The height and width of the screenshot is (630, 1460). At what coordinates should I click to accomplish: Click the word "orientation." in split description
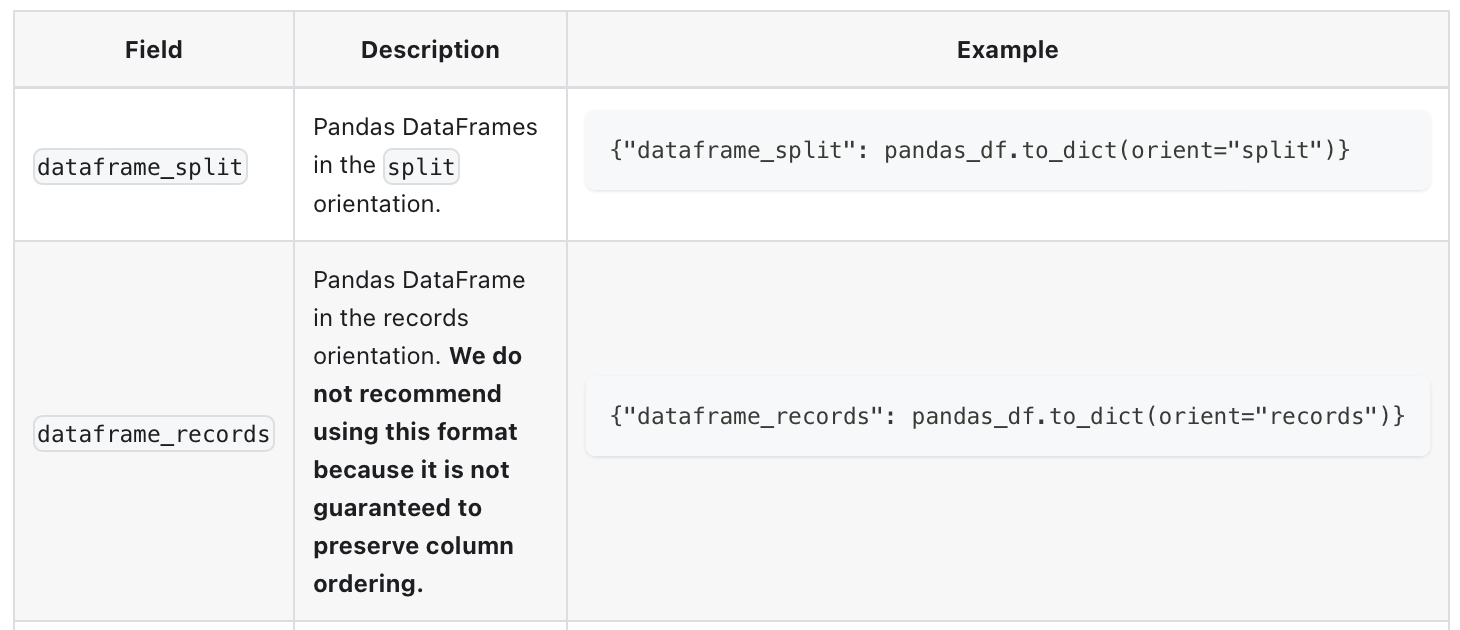click(370, 204)
